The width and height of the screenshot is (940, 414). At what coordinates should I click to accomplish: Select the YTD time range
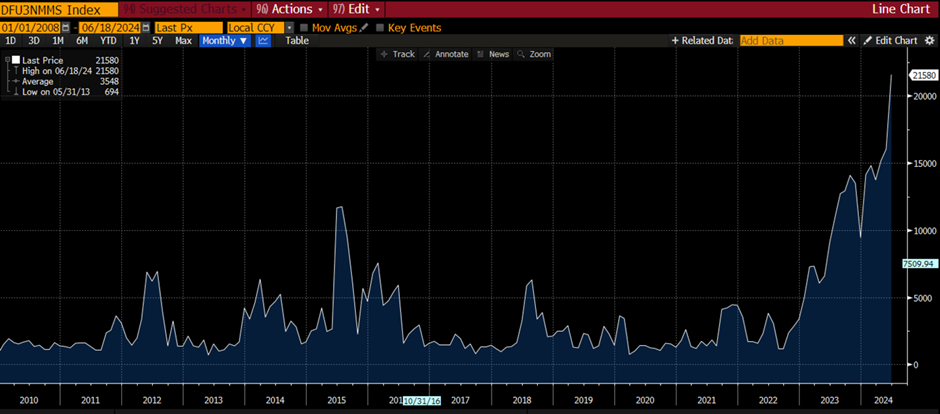coord(105,41)
